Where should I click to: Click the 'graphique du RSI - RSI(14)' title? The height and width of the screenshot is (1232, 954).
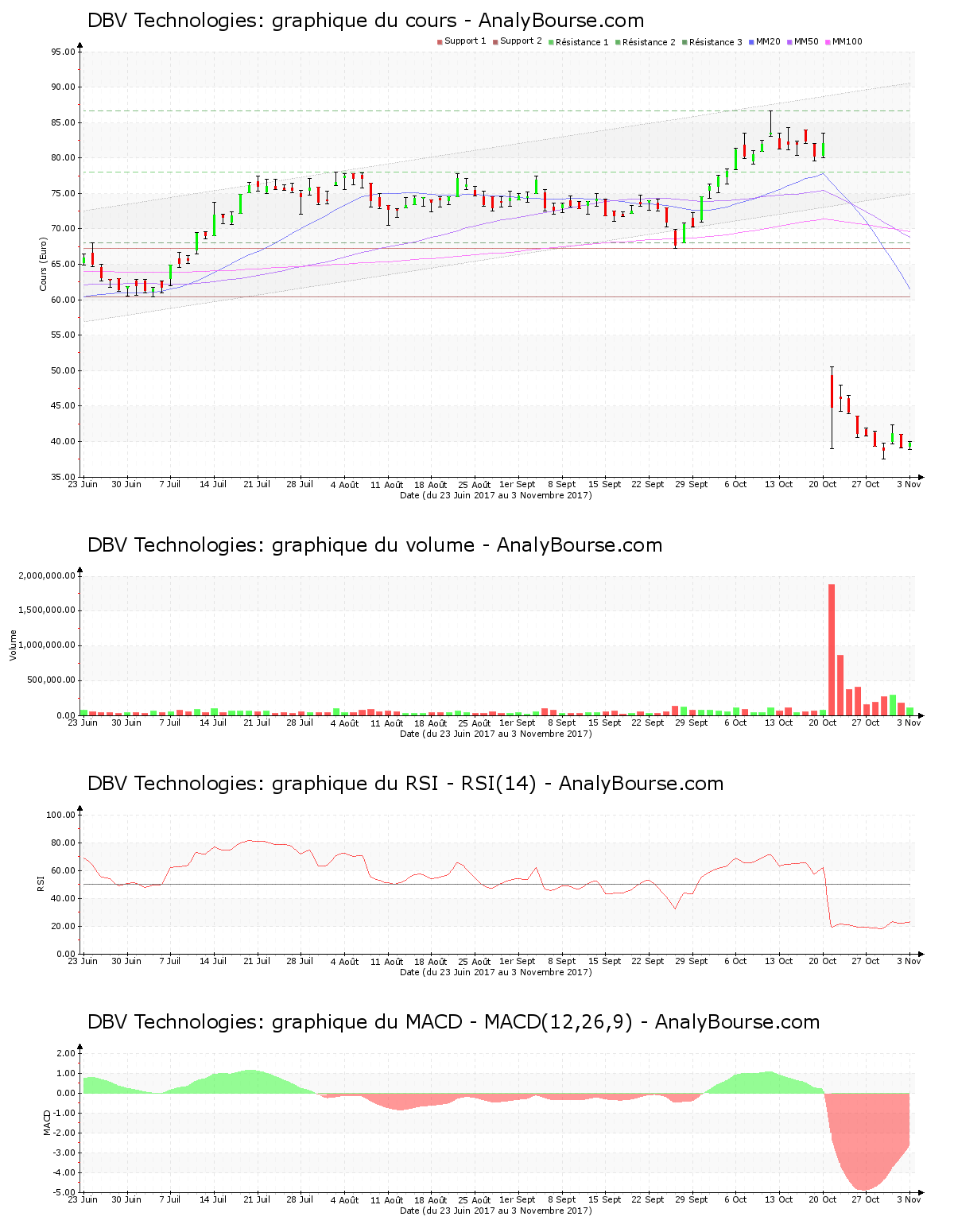click(x=405, y=784)
